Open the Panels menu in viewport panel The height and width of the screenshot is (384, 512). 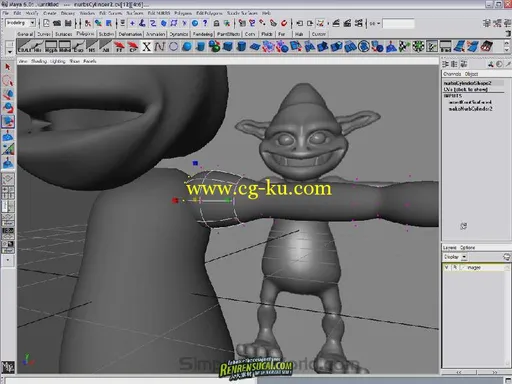point(90,61)
